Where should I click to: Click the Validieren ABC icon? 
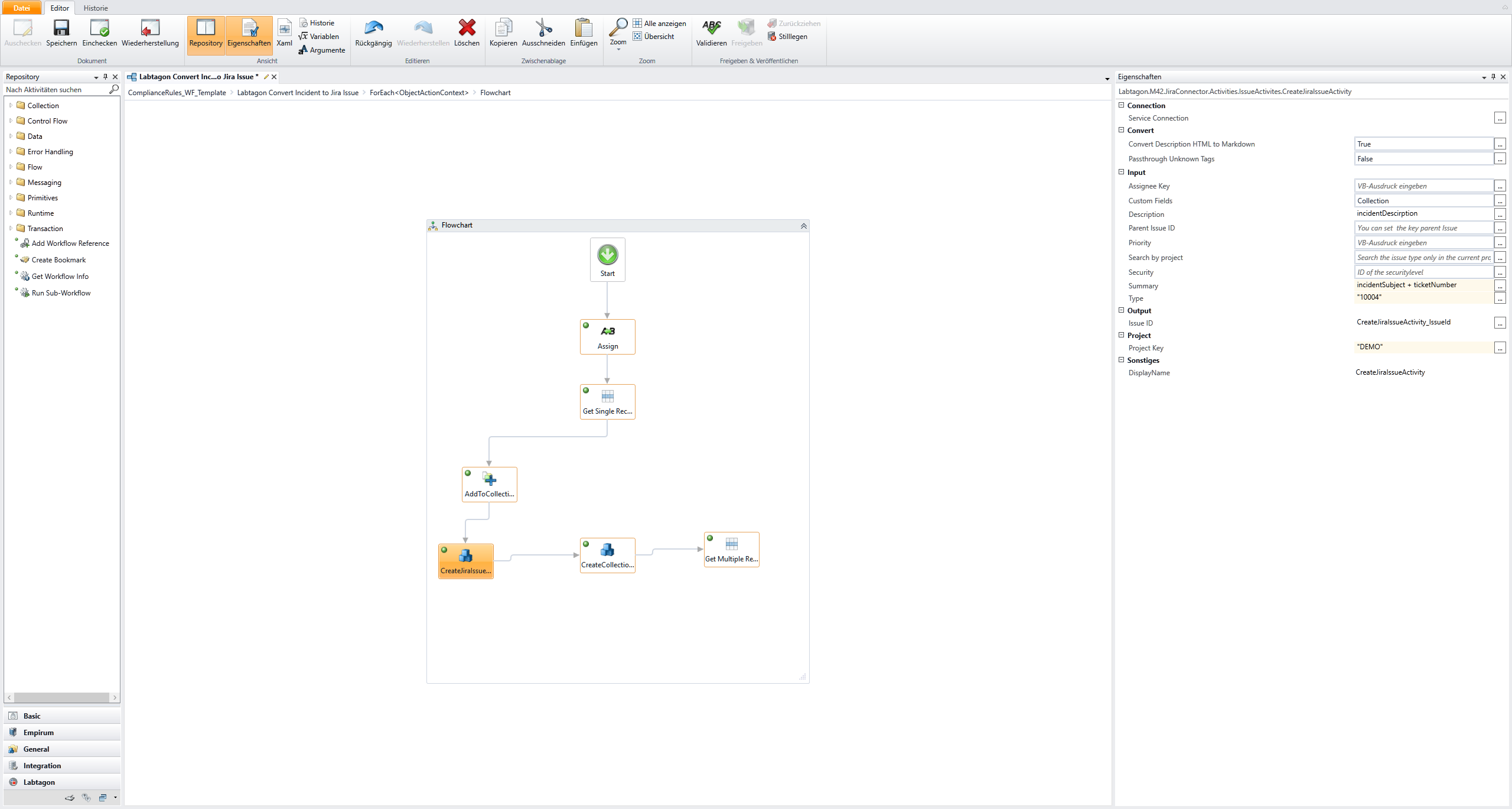pos(711,28)
